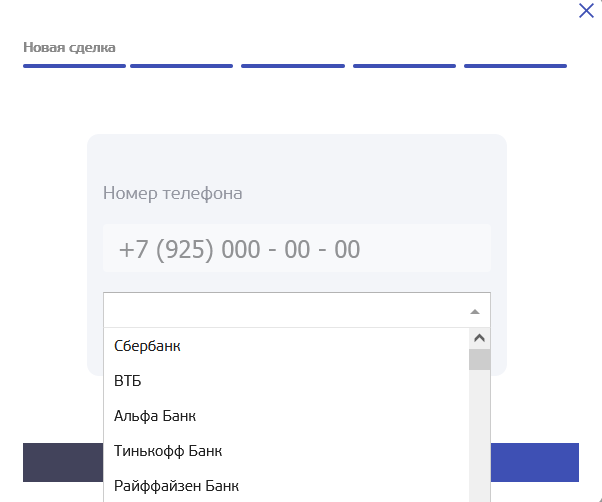Click the dropdown list scrollbar thumb
The image size is (602, 502).
coord(480,360)
